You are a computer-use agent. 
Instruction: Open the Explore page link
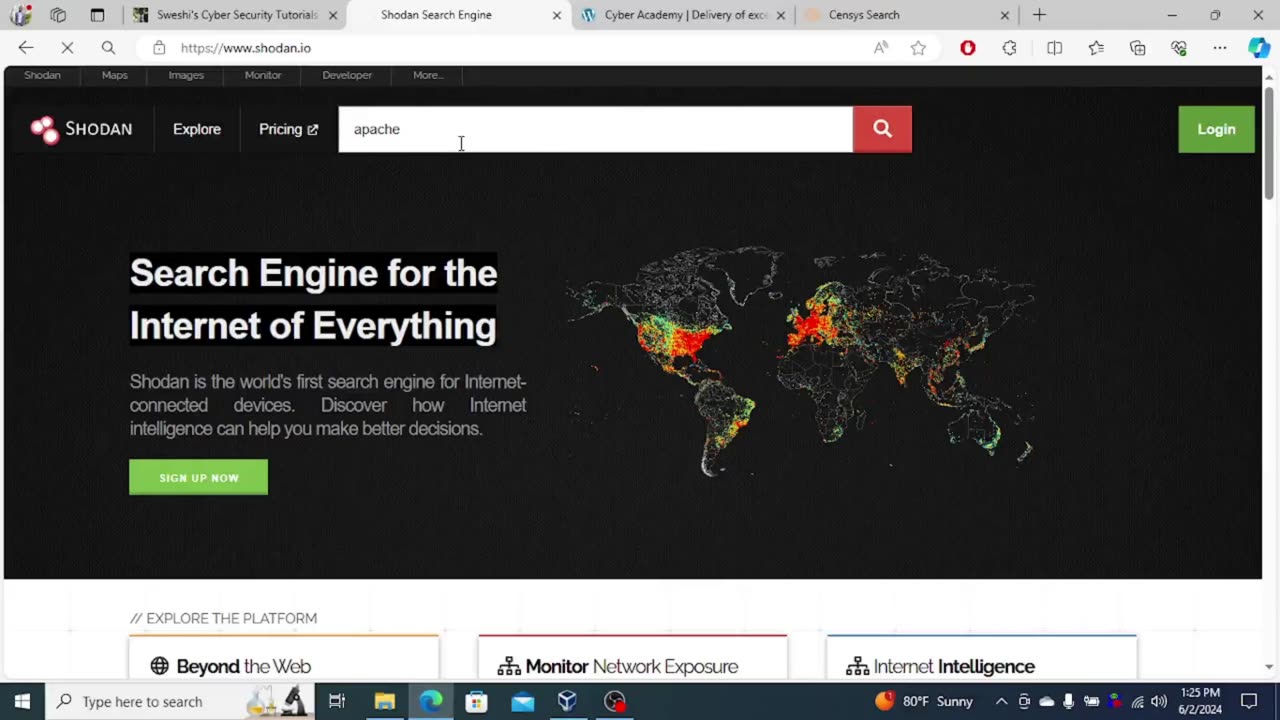[197, 129]
